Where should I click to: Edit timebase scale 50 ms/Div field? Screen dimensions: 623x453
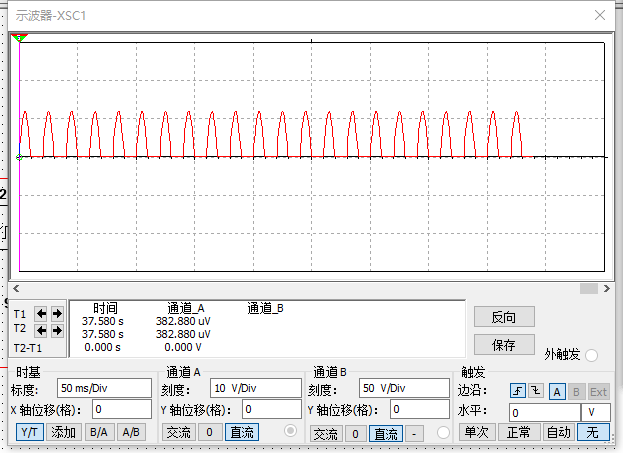(104, 388)
